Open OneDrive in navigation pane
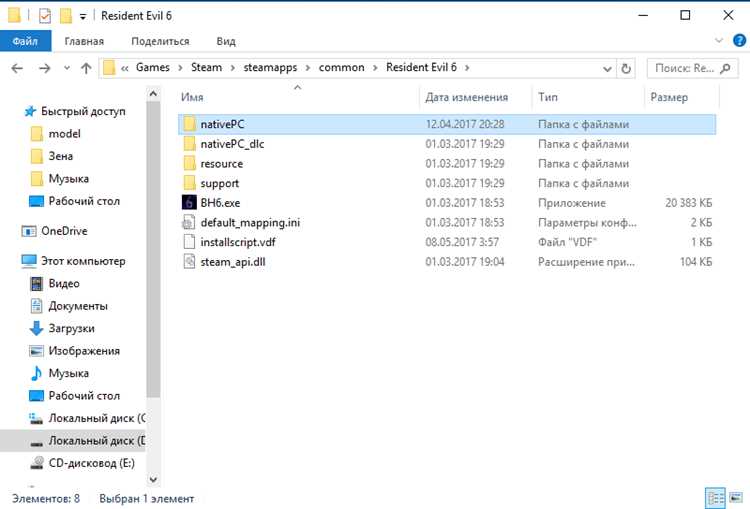This screenshot has width=750, height=509. coord(55,231)
